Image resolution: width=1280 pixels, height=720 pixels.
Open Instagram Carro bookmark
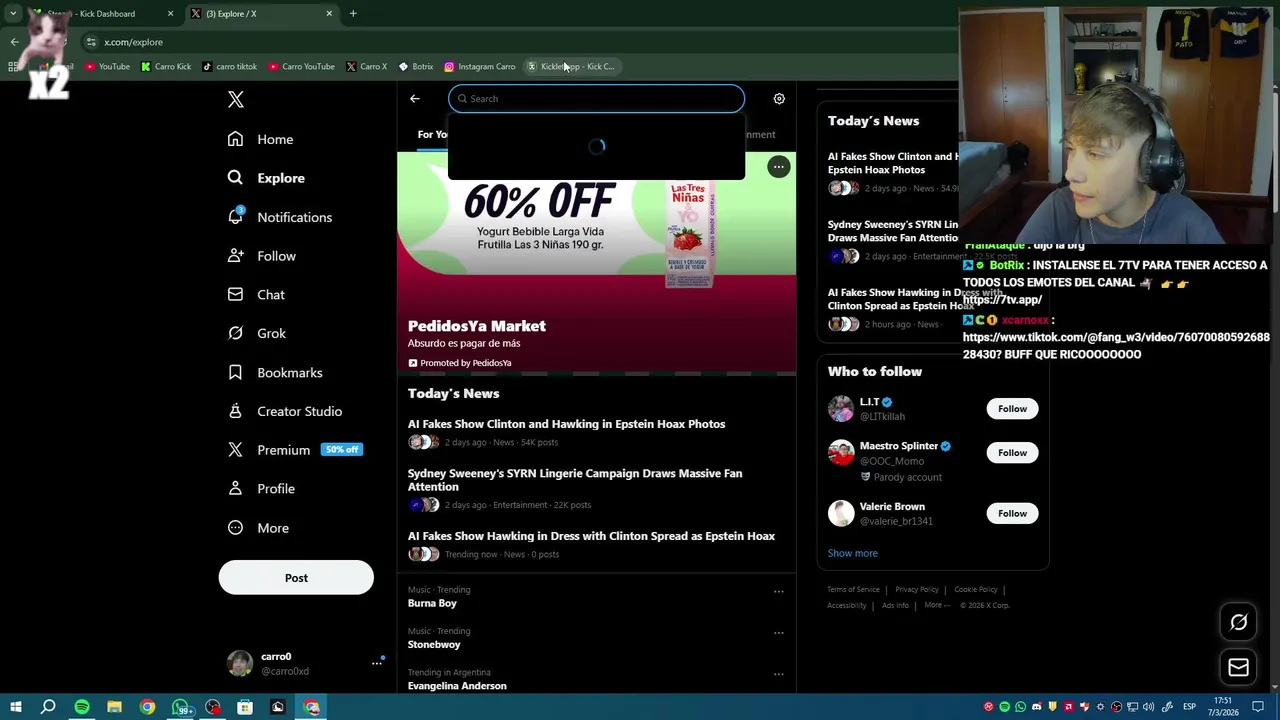tap(480, 66)
